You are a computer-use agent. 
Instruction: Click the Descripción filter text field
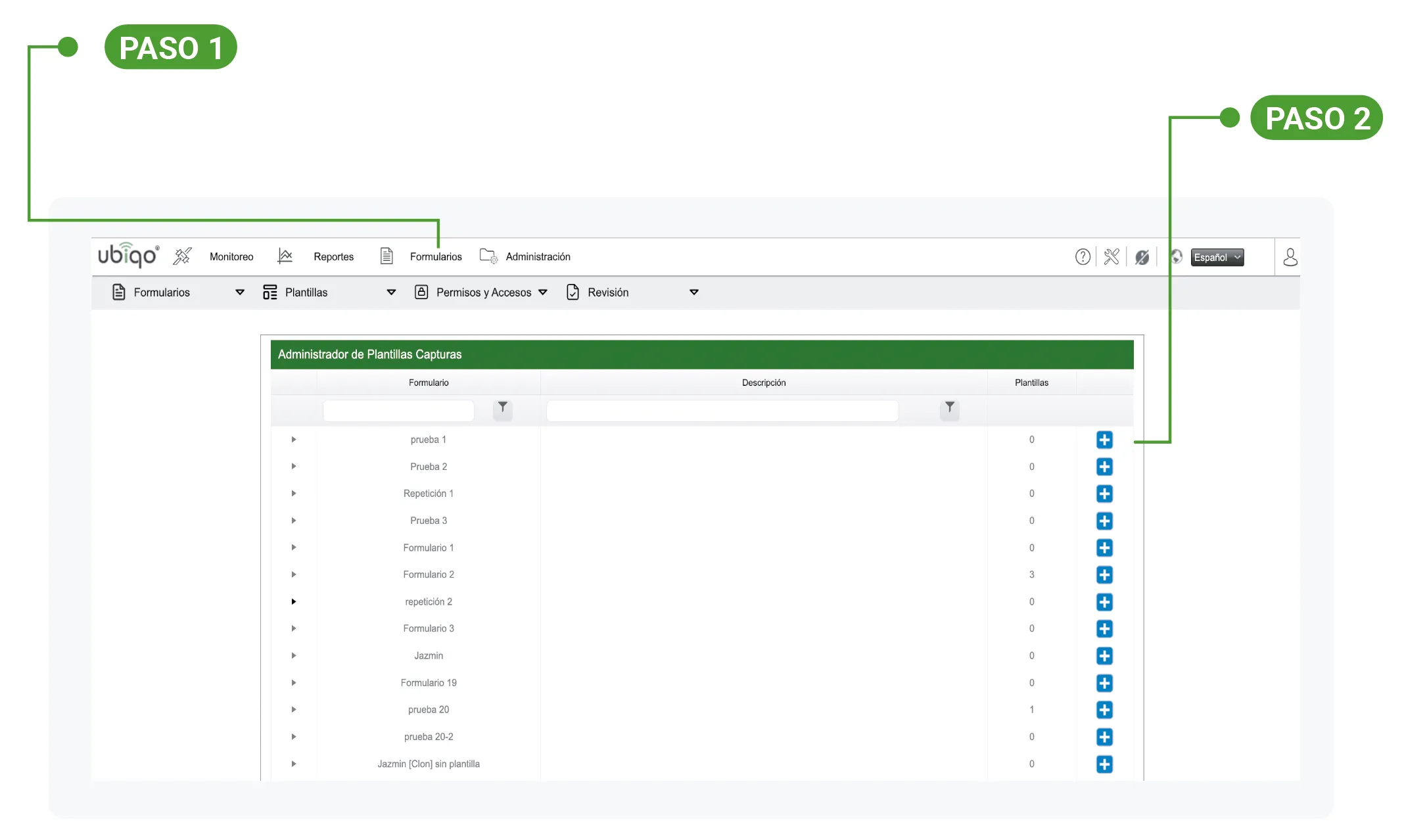tap(722, 410)
